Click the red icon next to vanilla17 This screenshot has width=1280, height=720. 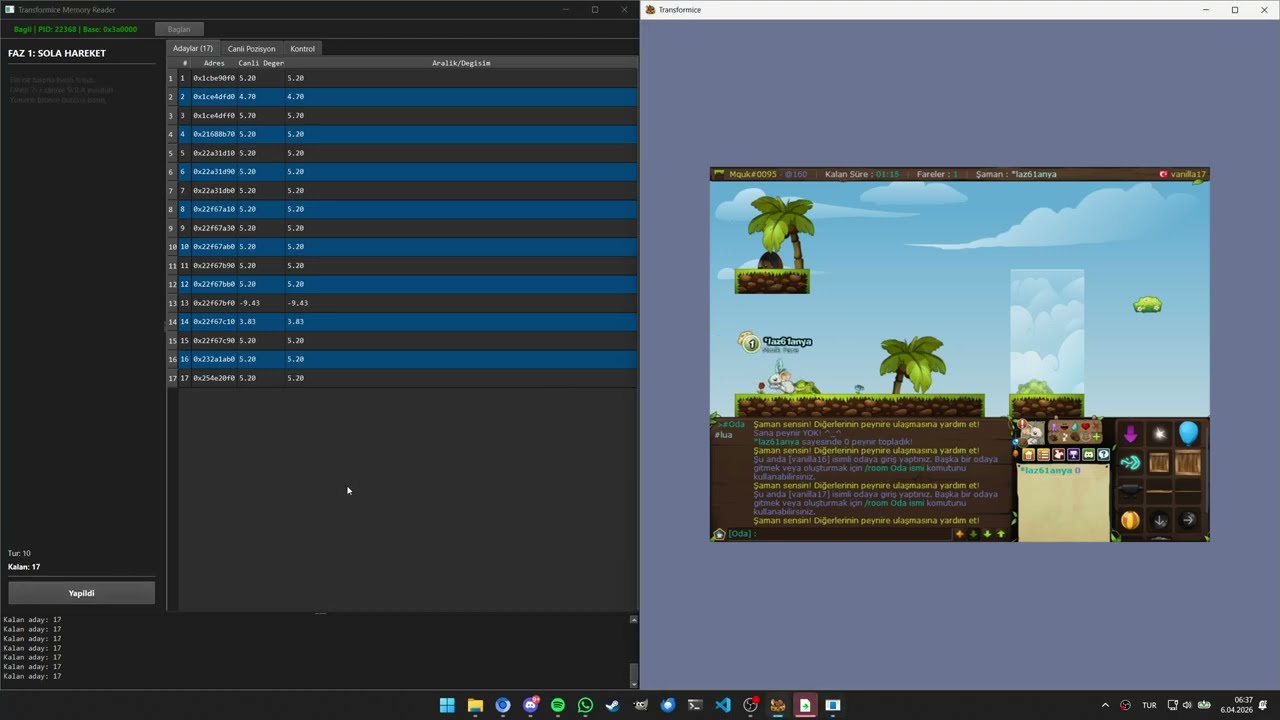tap(1163, 174)
